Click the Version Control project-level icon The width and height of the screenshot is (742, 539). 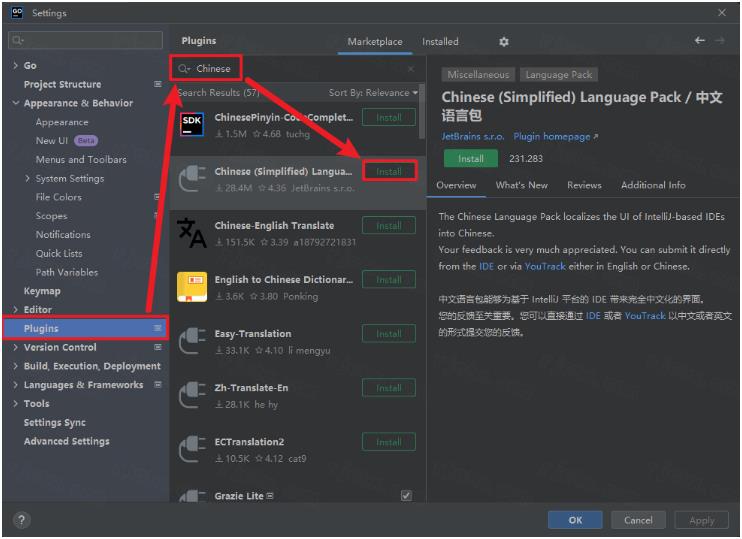click(x=158, y=347)
